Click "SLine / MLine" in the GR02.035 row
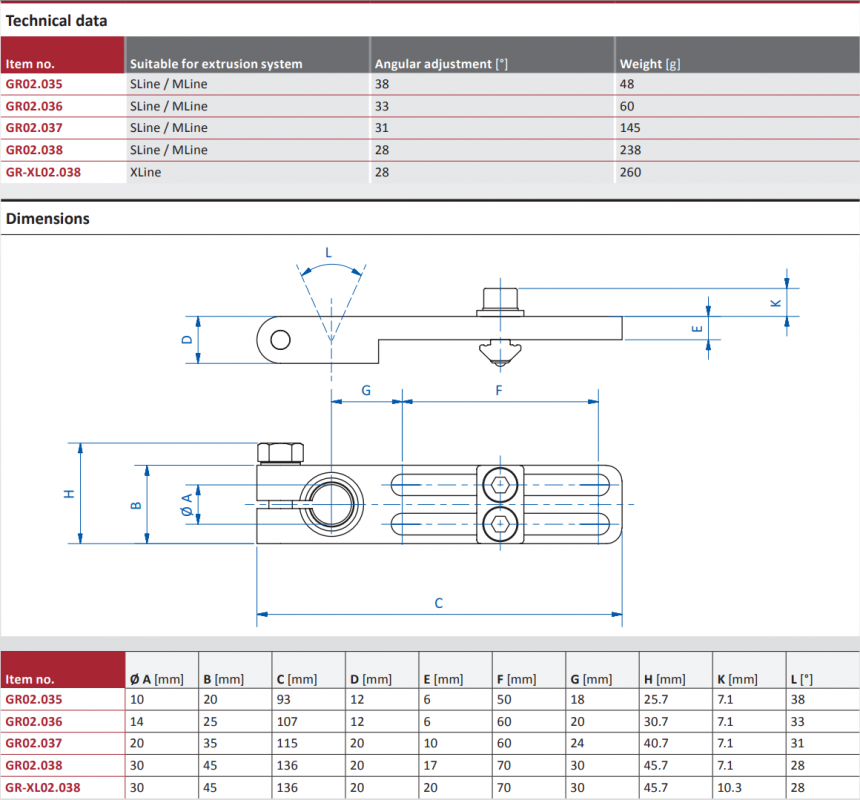The height and width of the screenshot is (800, 860). (x=169, y=84)
